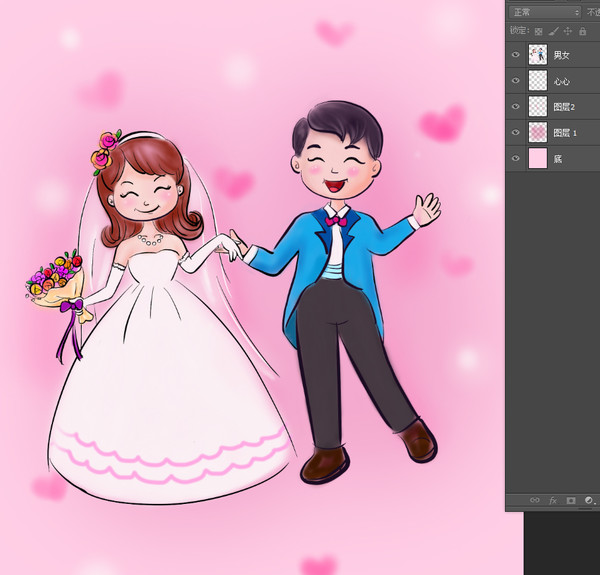Select the 男女 layer thumbnail
The height and width of the screenshot is (575, 600).
pos(538,54)
